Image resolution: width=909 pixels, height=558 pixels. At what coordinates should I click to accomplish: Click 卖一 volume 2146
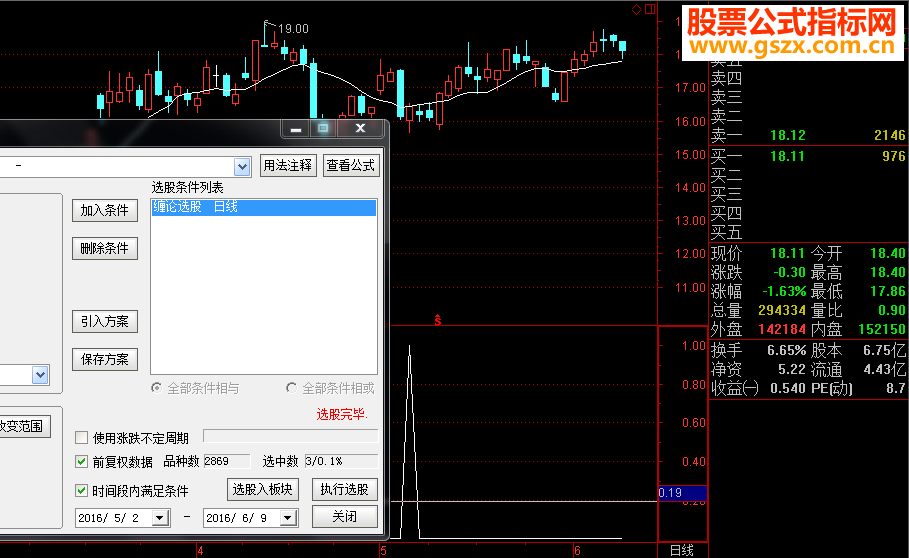click(x=890, y=136)
